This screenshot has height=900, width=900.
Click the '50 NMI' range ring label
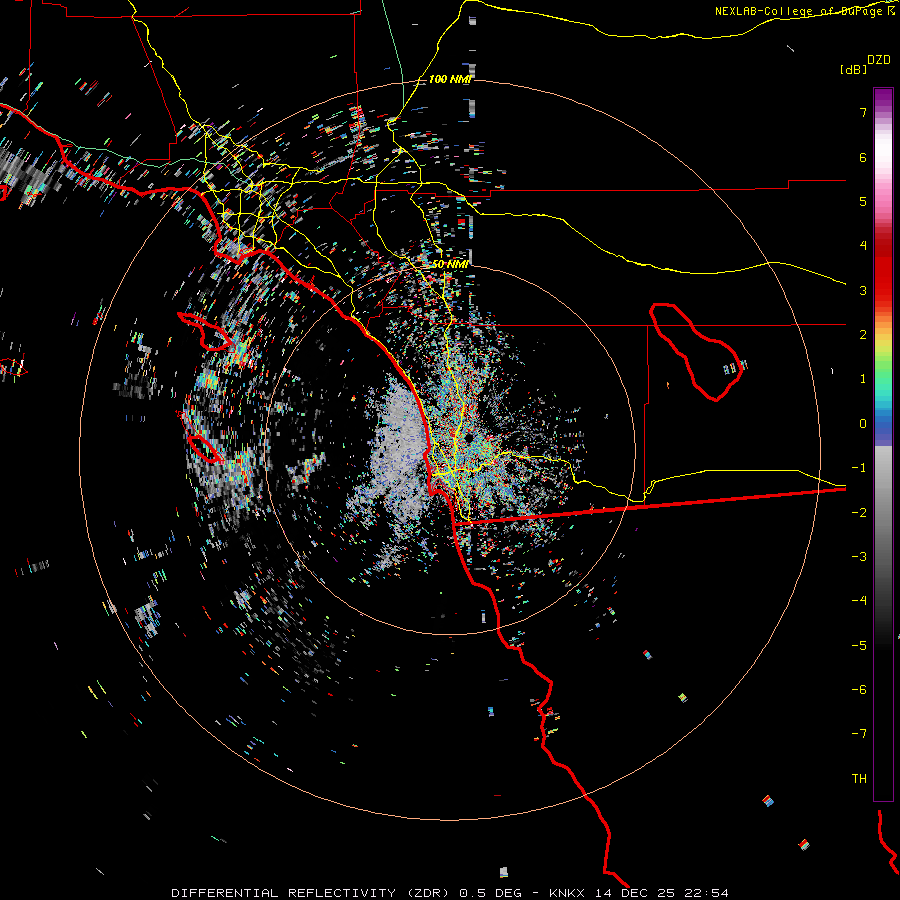[450, 264]
